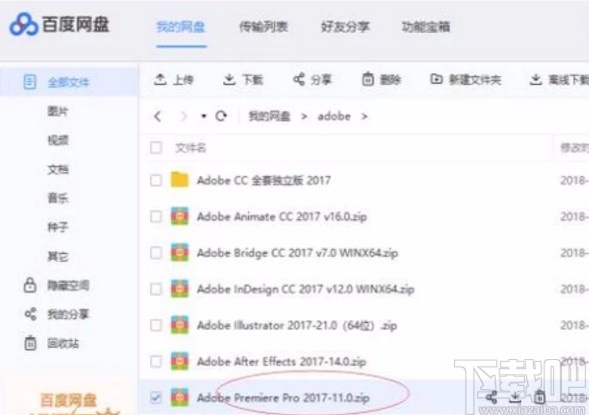Click the lock icon for 隐藏空间
The height and width of the screenshot is (415, 589).
point(30,285)
